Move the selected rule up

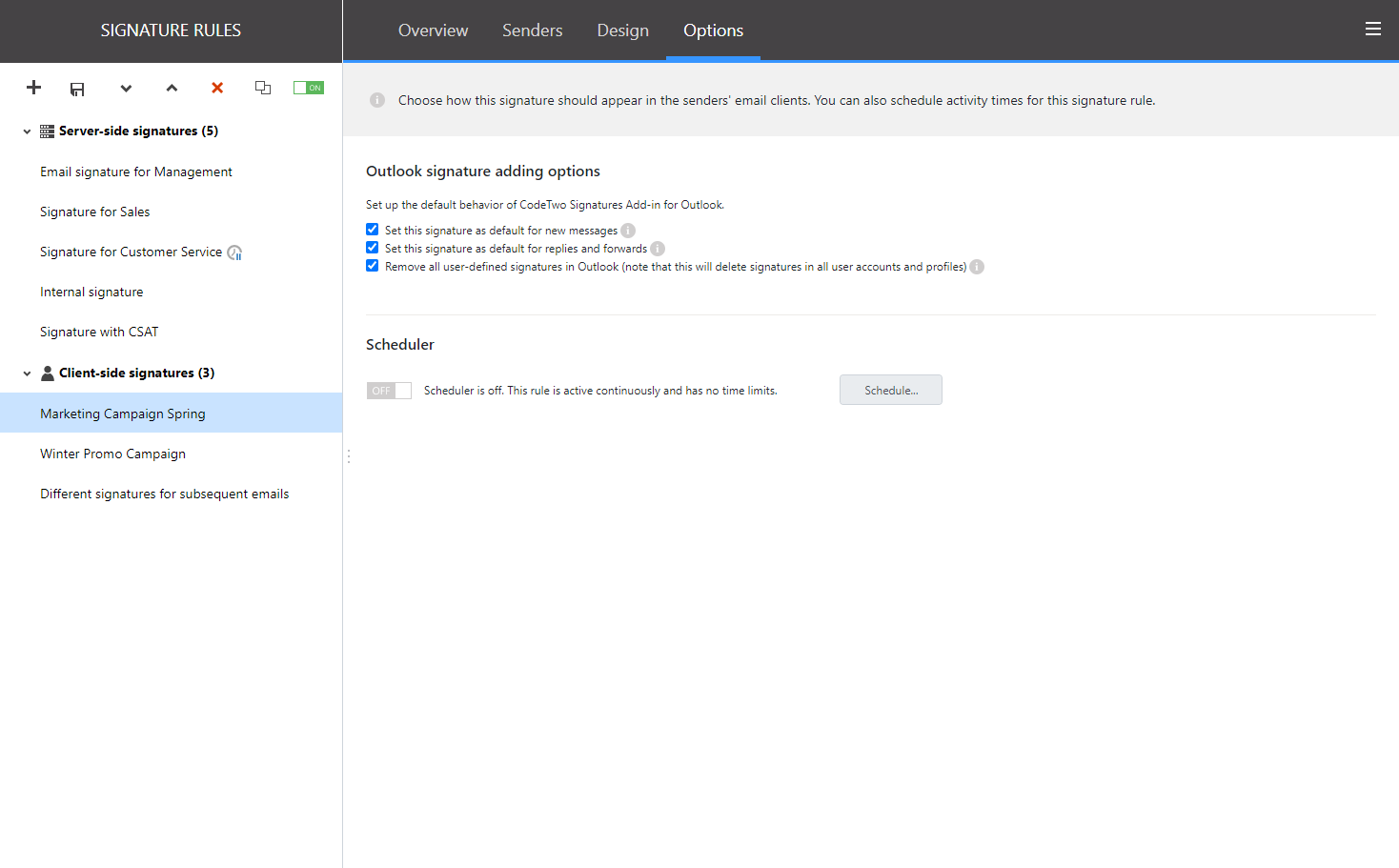[x=172, y=88]
